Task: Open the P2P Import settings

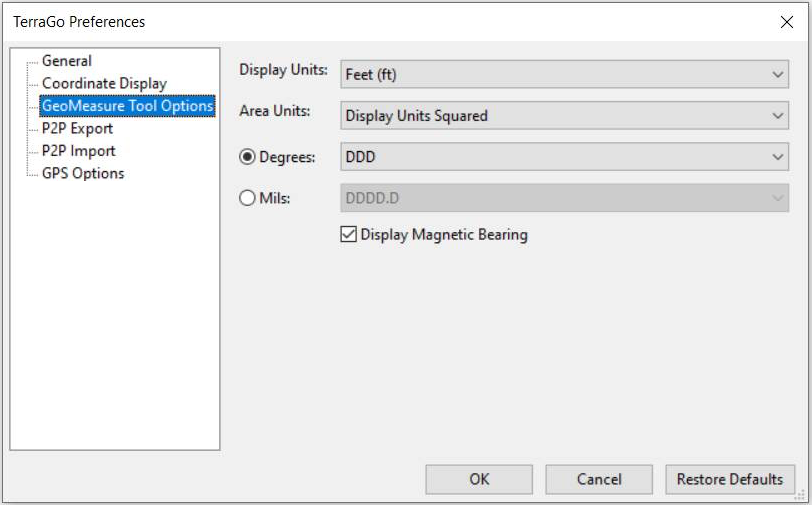Action: pyautogui.click(x=78, y=151)
